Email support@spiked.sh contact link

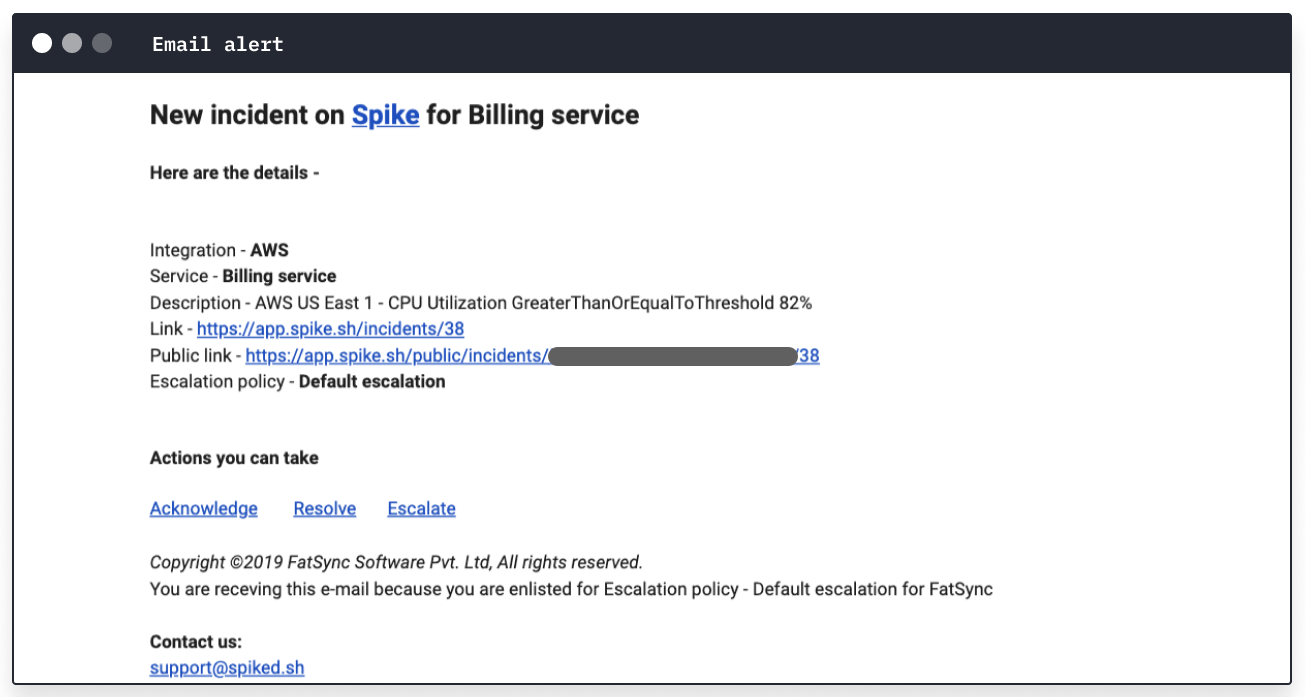click(227, 668)
